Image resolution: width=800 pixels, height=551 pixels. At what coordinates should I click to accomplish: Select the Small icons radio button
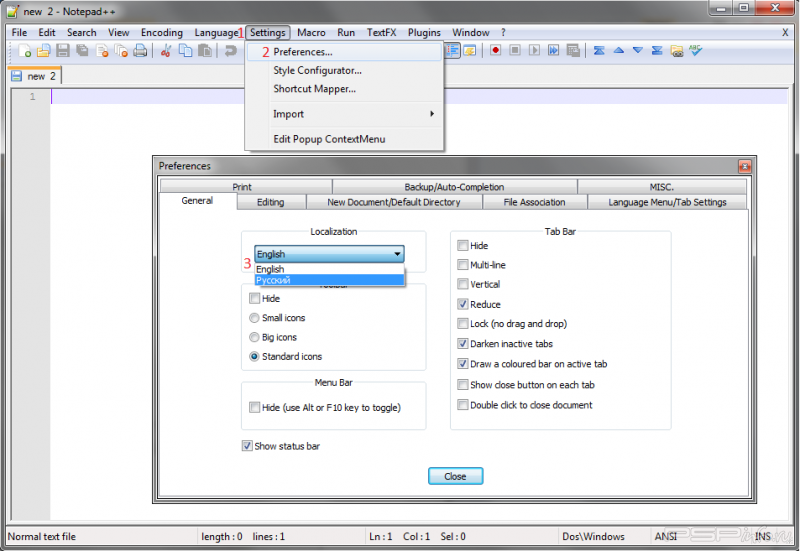coord(254,318)
